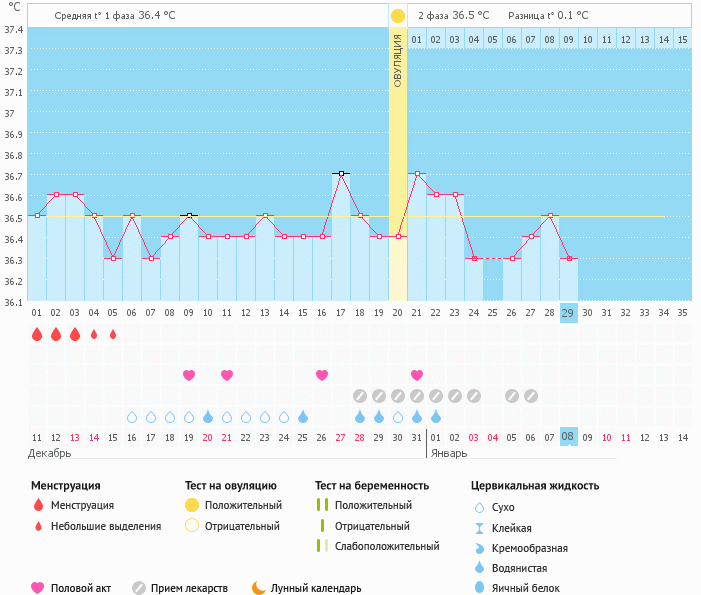This screenshot has height=595, width=701.
Task: Click phase 2 day 01 header cell
Action: [417, 39]
